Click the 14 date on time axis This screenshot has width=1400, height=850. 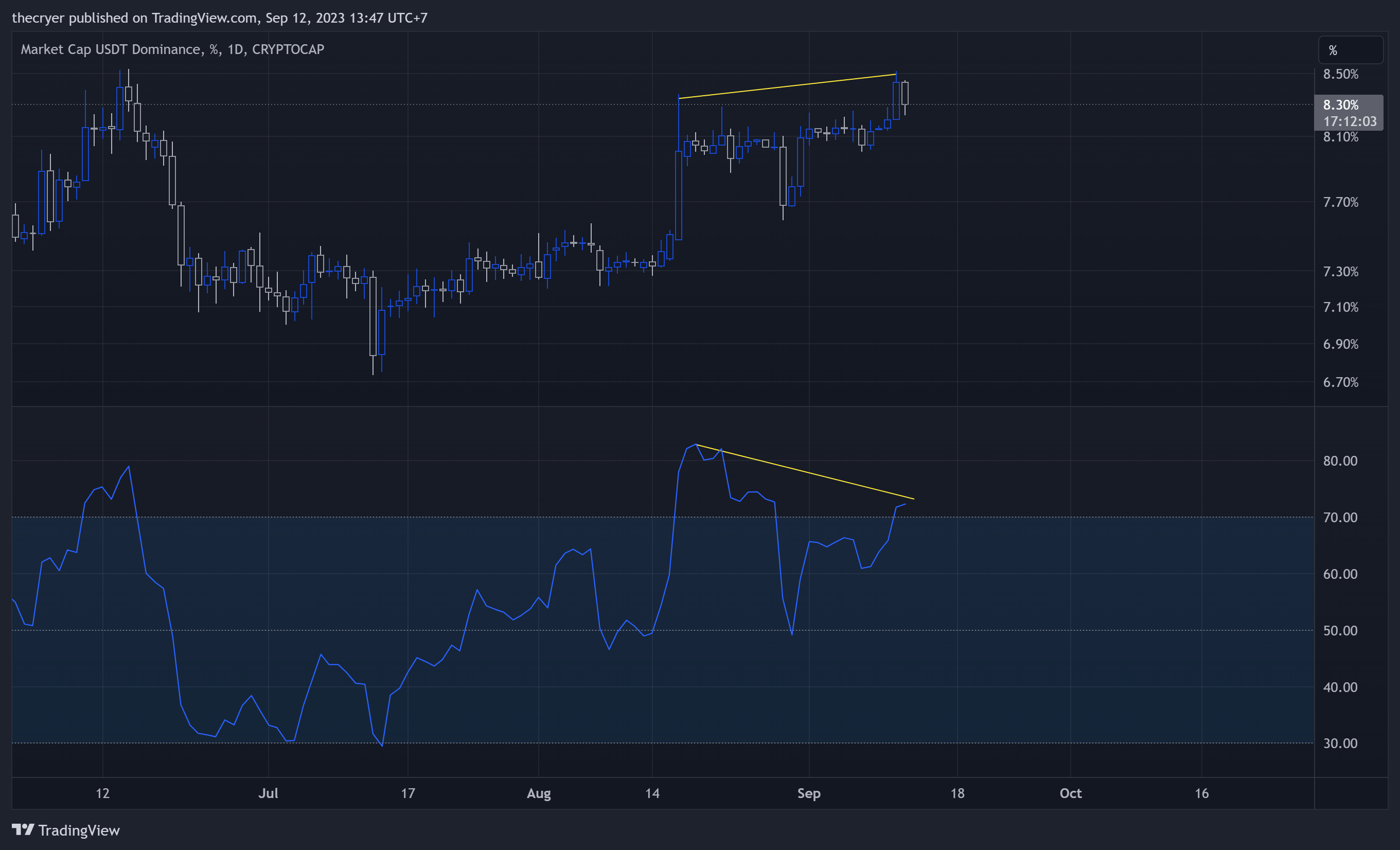(652, 793)
